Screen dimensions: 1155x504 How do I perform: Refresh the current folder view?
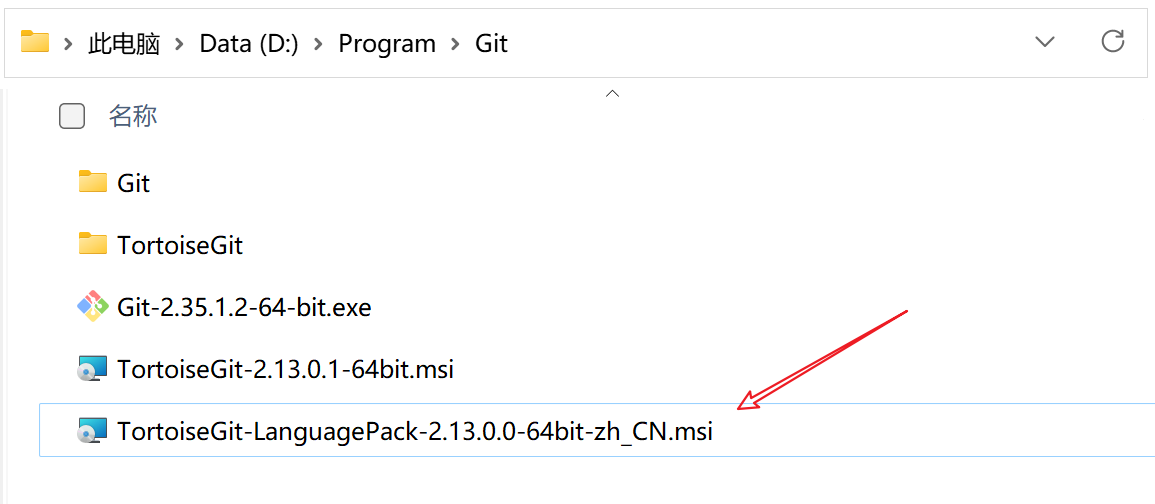pos(1112,42)
